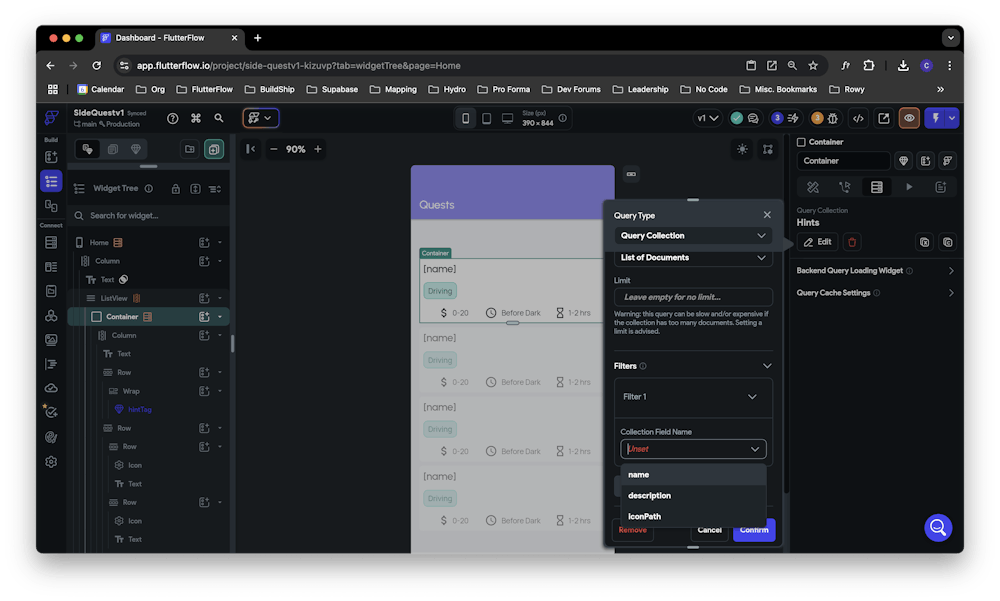Image resolution: width=1000 pixels, height=601 pixels.
Task: Choose 'description' from the field name list
Action: [649, 496]
